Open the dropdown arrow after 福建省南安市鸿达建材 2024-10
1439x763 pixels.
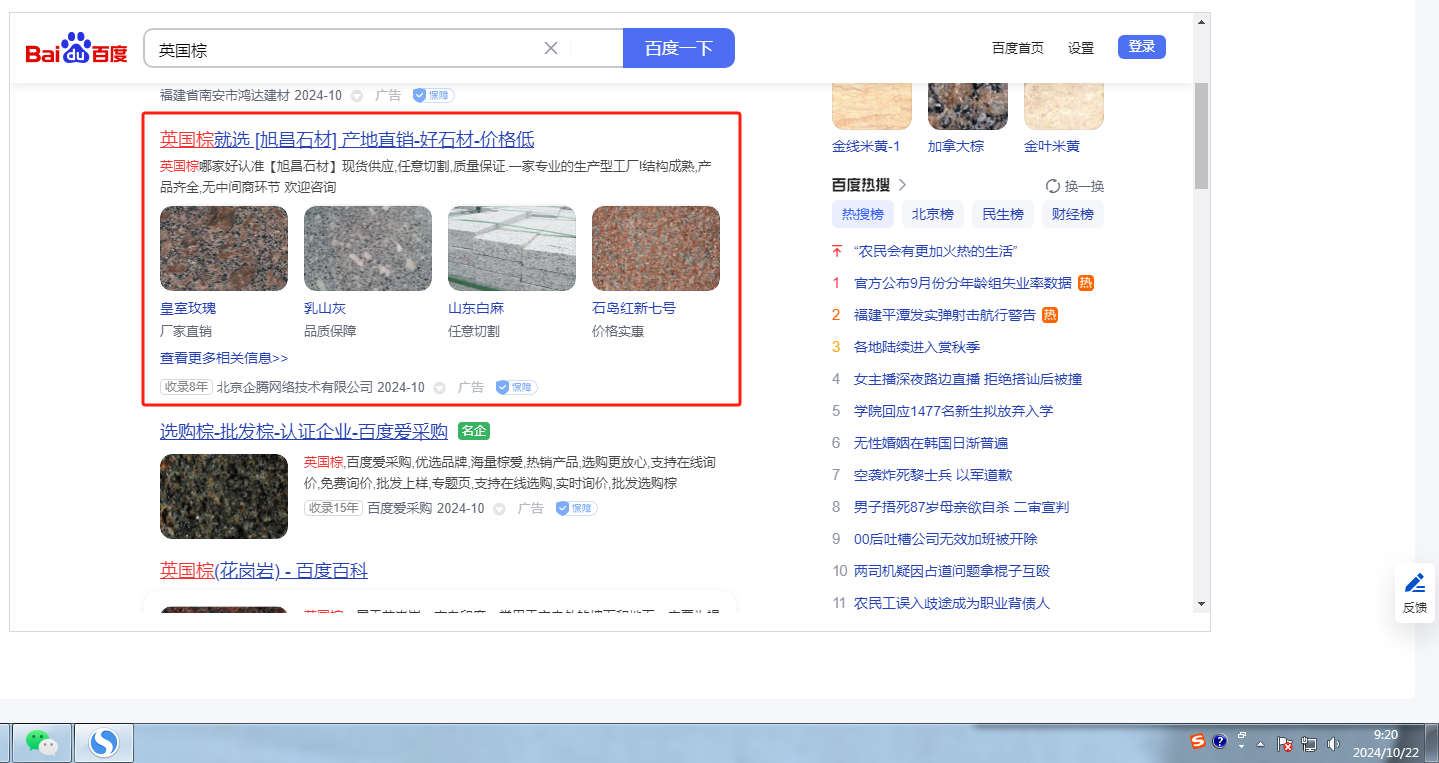(357, 96)
